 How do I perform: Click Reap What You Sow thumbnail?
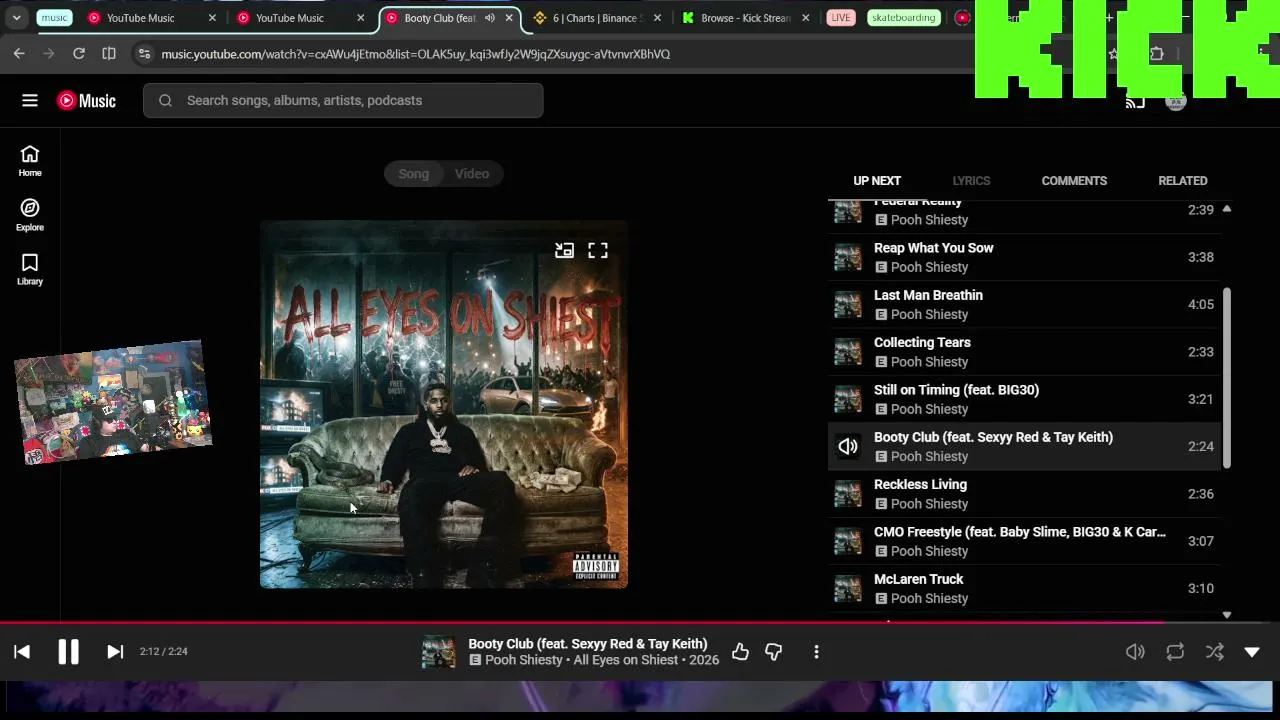pos(848,257)
